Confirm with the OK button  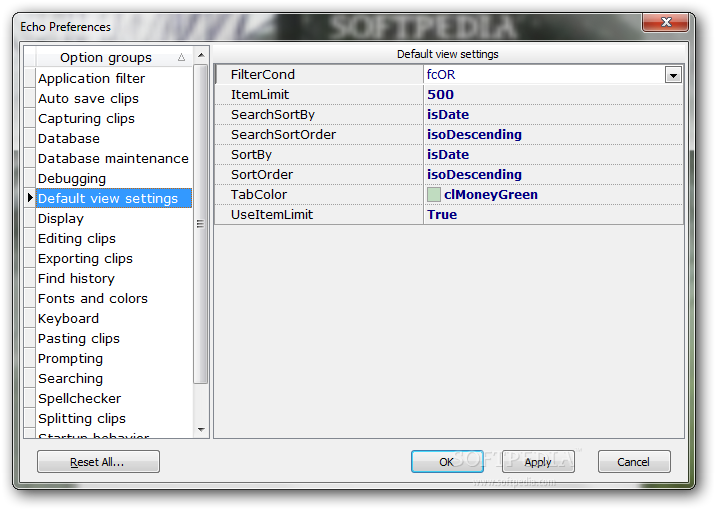pos(447,462)
